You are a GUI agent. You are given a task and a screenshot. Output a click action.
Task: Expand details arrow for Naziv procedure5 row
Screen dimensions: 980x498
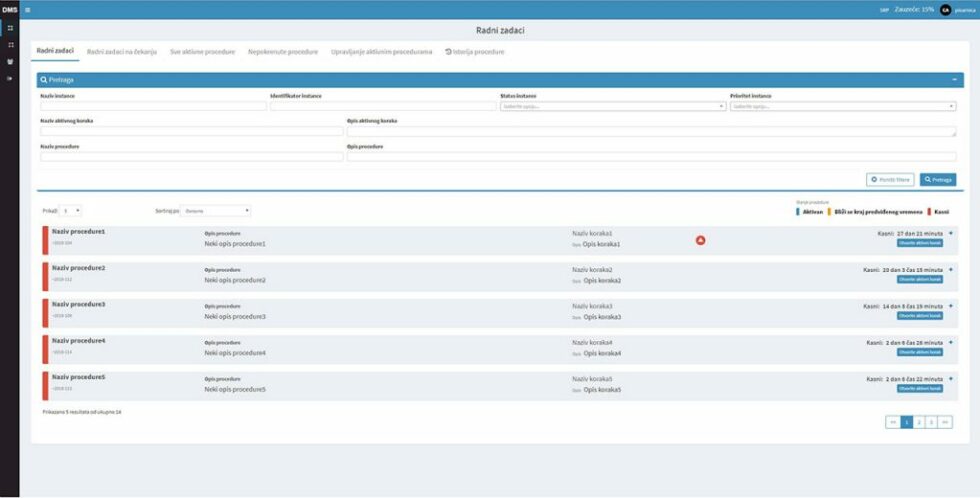[x=951, y=379]
